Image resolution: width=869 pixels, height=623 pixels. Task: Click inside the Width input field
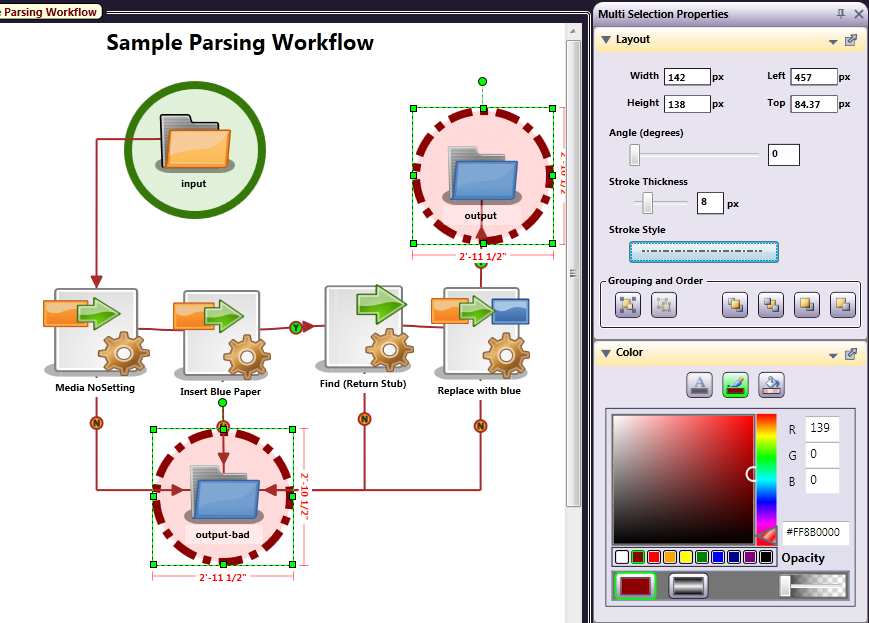point(687,76)
